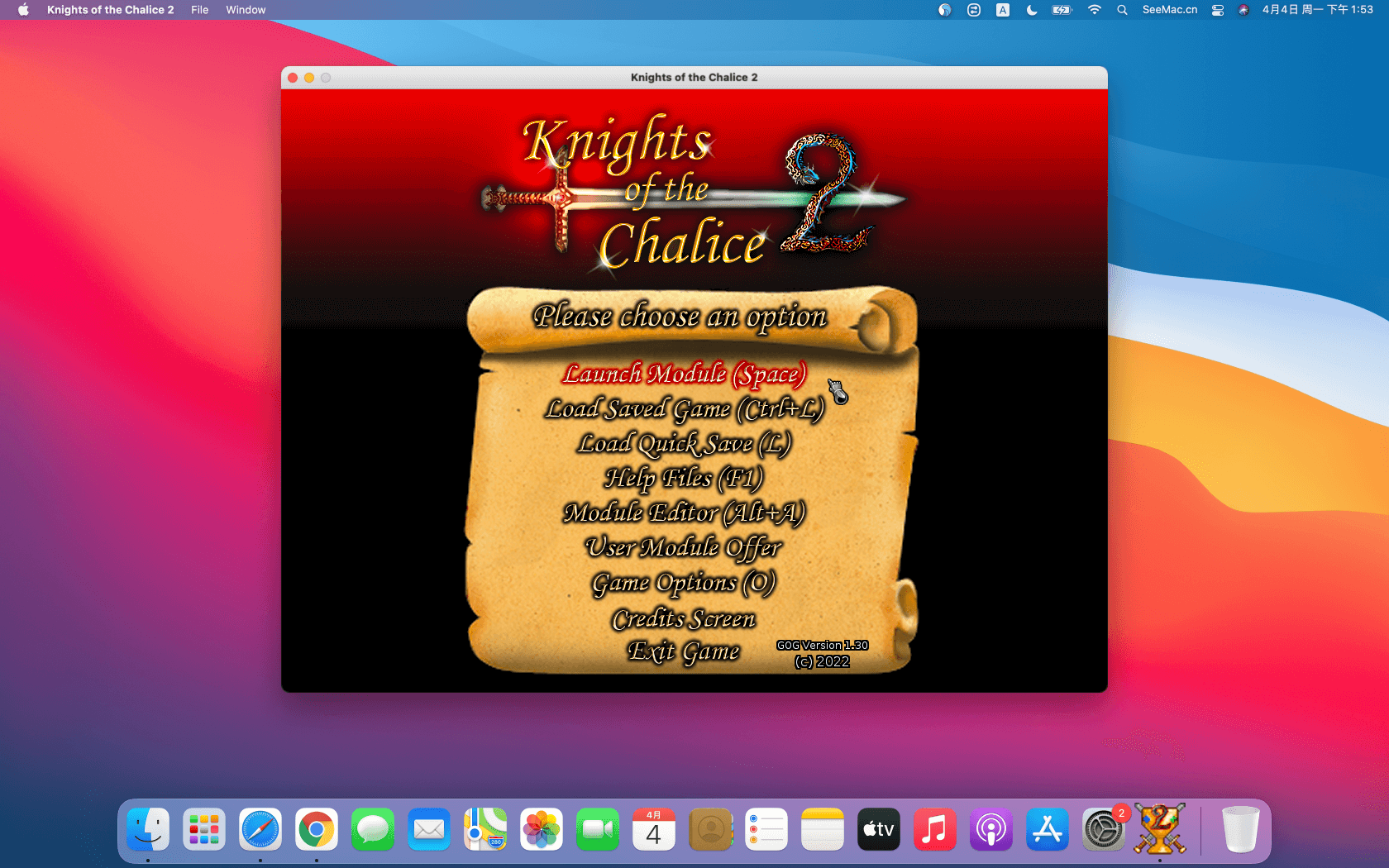This screenshot has width=1389, height=868.
Task: Select Launch Module (Space) option
Action: tap(684, 374)
